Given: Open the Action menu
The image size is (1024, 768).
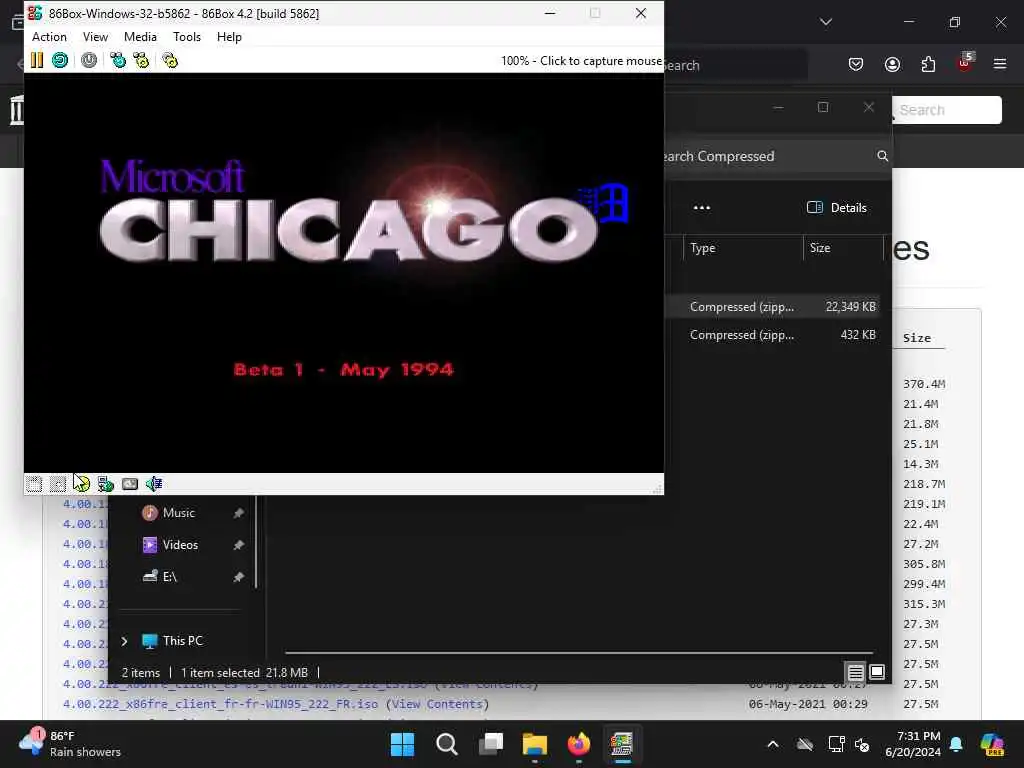Looking at the screenshot, I should [49, 37].
